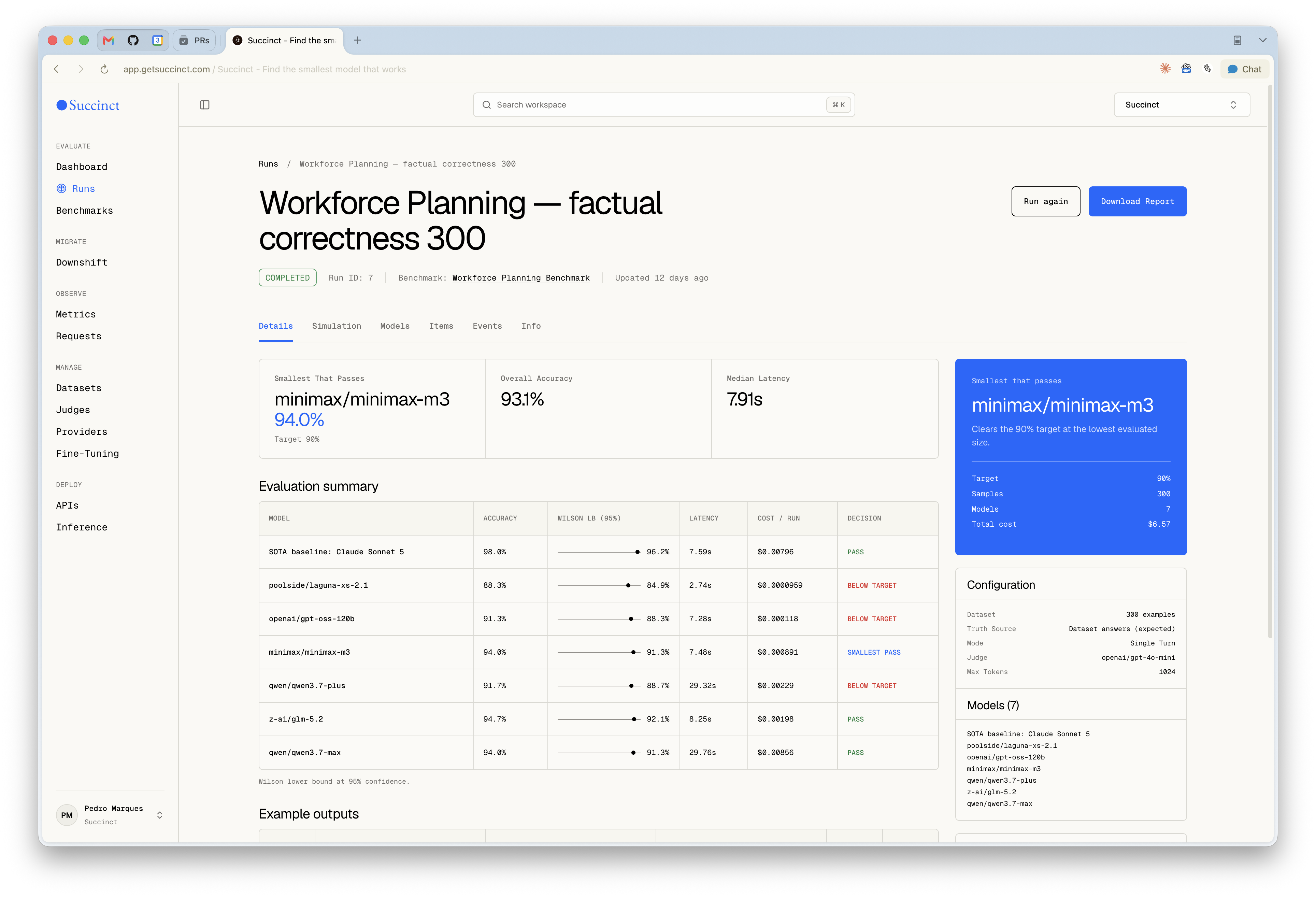This screenshot has height=897, width=1316.
Task: Click the SMALLEST PASS decision label
Action: 874,652
